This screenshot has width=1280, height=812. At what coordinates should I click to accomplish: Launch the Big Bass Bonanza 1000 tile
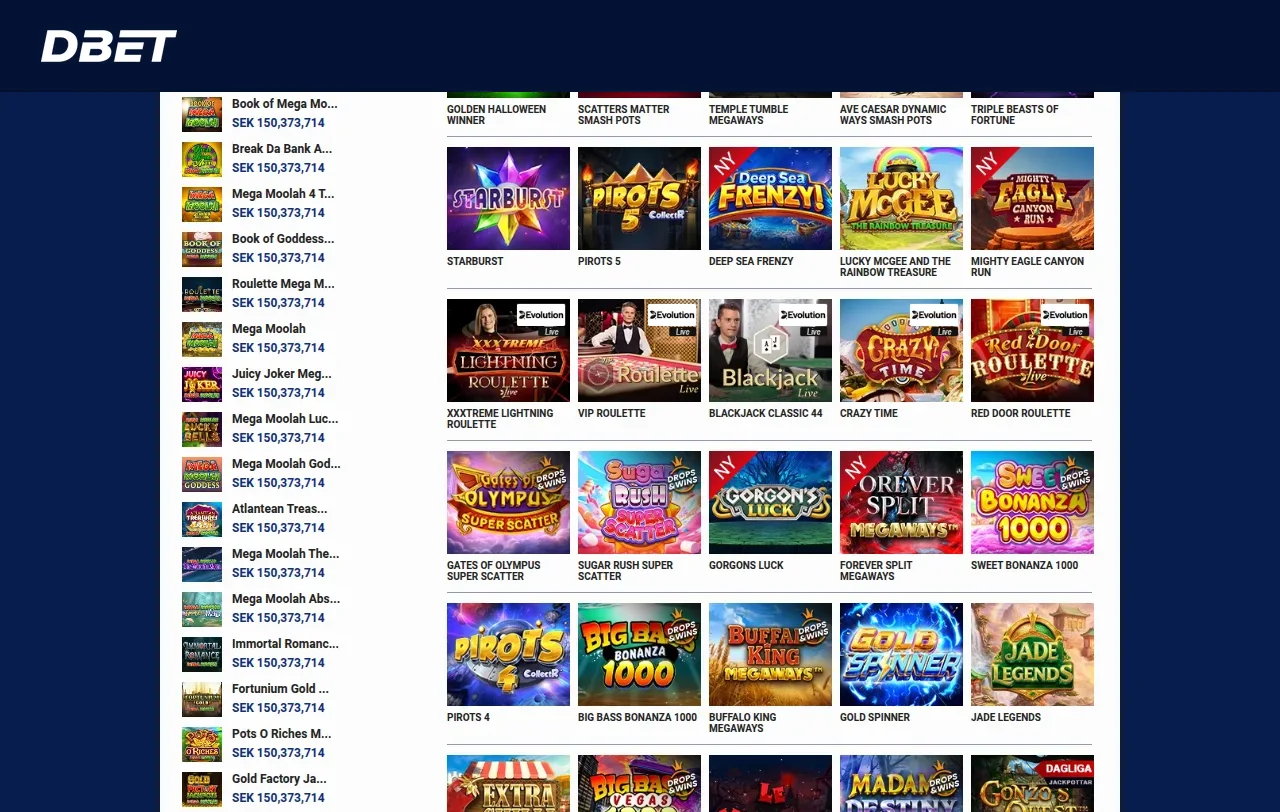[x=639, y=654]
